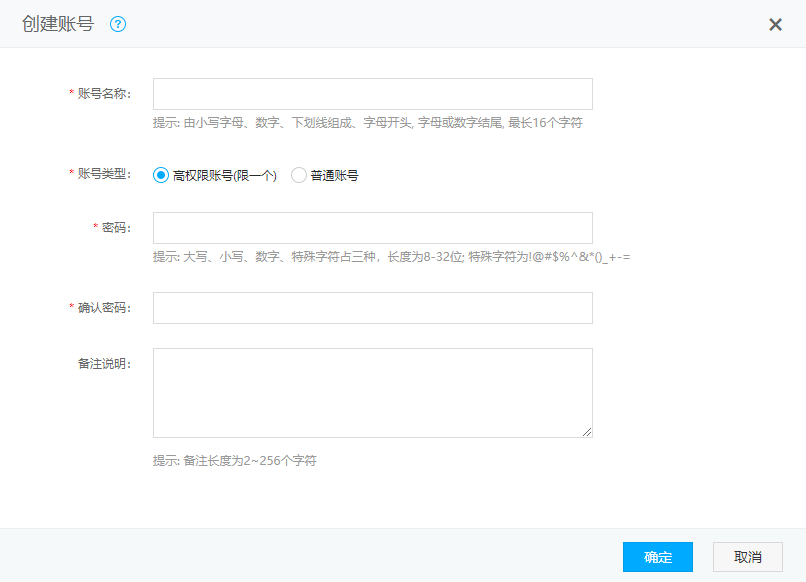Click inside the 备注说明 text area
806x582 pixels.
tap(372, 392)
